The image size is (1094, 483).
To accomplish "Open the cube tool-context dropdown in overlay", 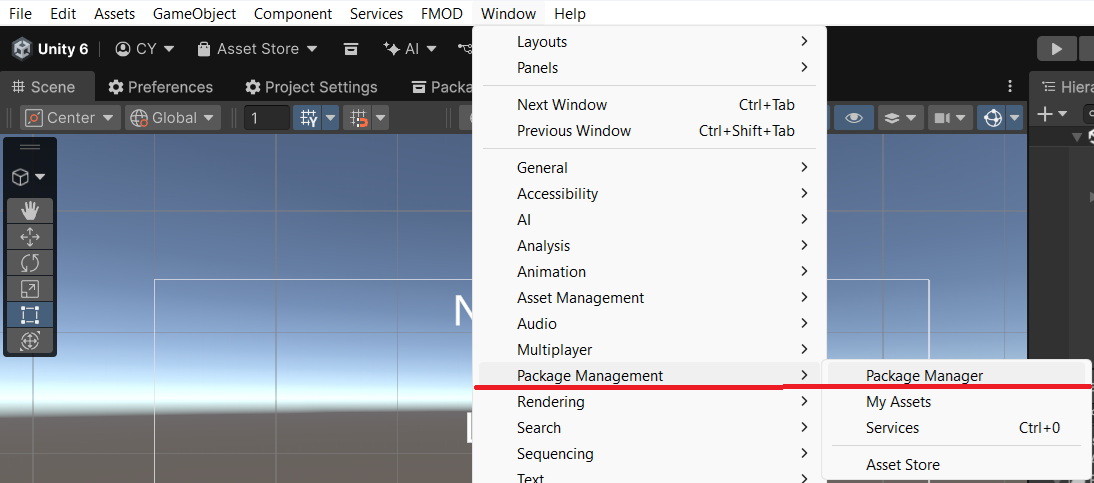I will [x=29, y=177].
